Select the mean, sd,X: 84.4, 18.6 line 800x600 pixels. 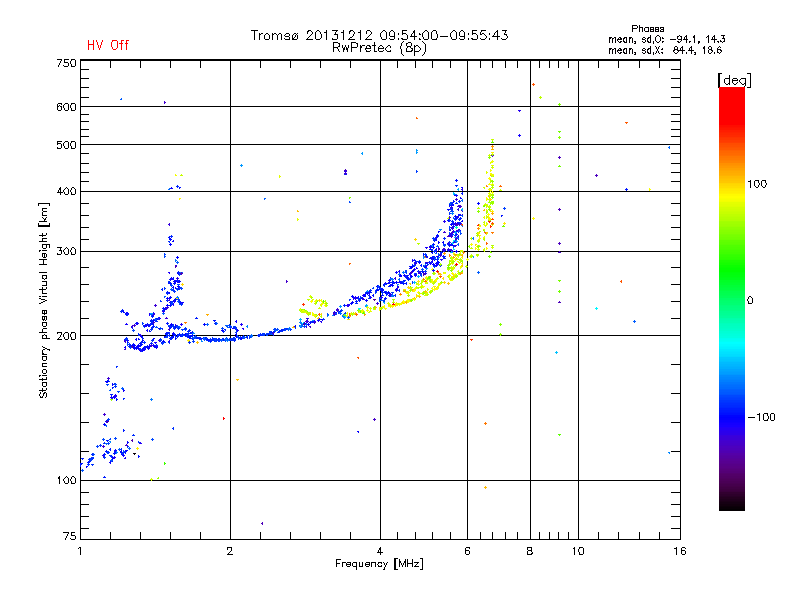coord(665,50)
